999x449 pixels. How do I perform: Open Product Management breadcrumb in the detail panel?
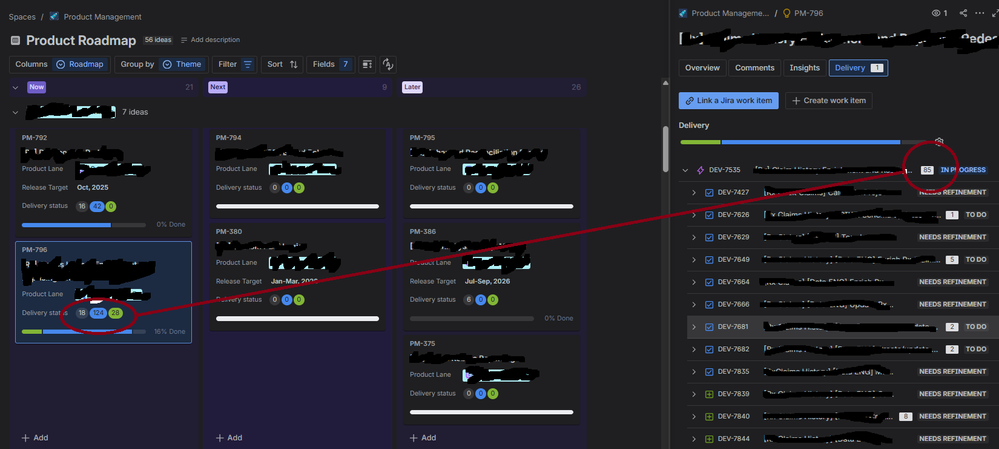(x=730, y=13)
